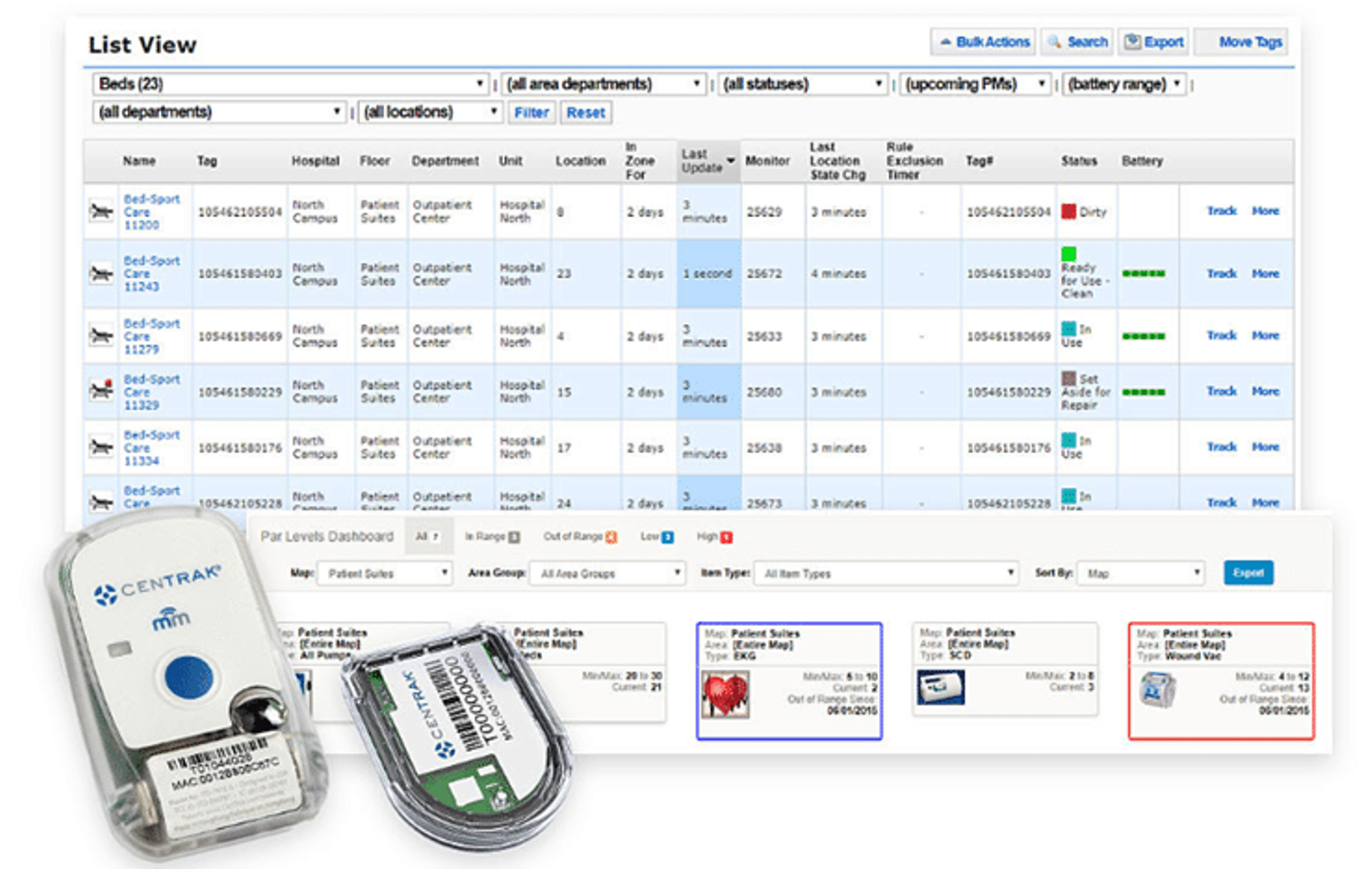Image resolution: width=1372 pixels, height=869 pixels.
Task: Click the Monitor column header
Action: pos(768,161)
